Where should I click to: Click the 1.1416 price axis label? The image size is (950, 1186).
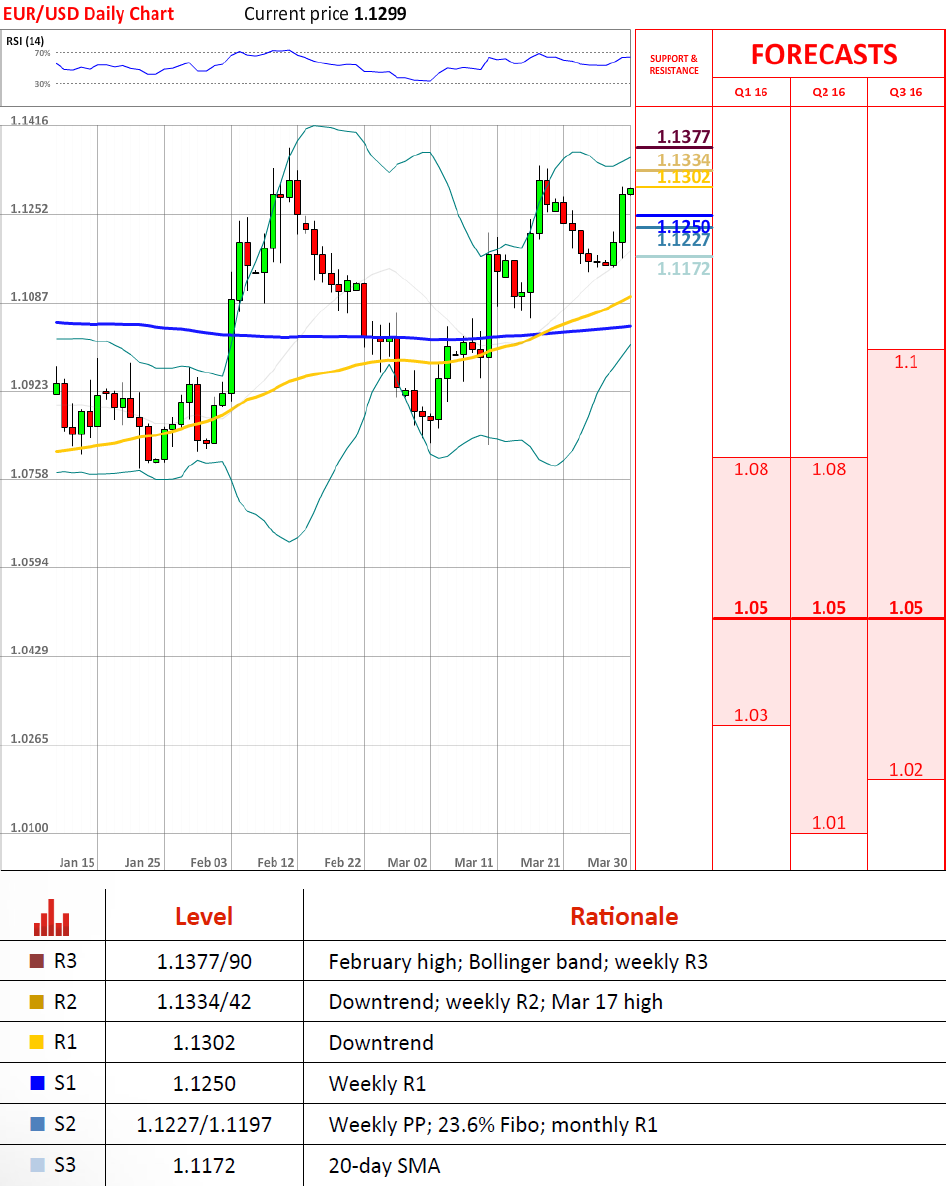pos(29,120)
